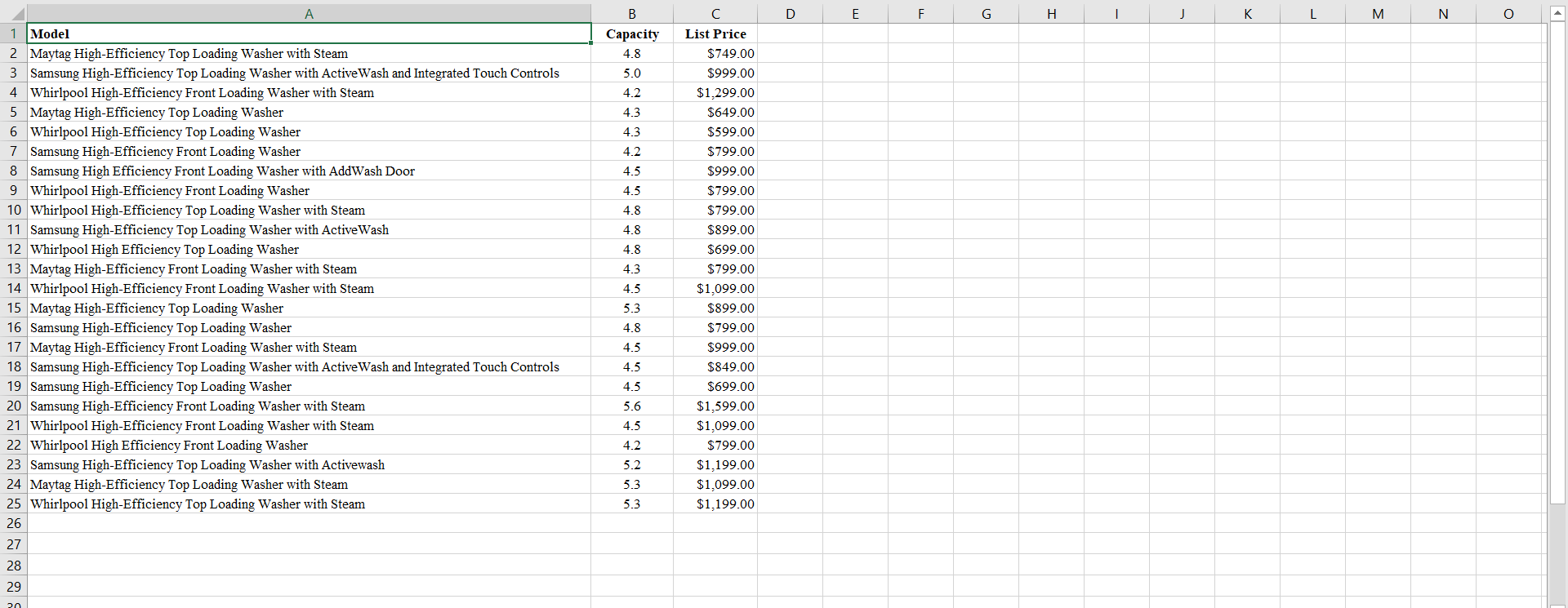This screenshot has height=608, width=1568.
Task: Click the model cell in row 24
Action: click(x=309, y=484)
